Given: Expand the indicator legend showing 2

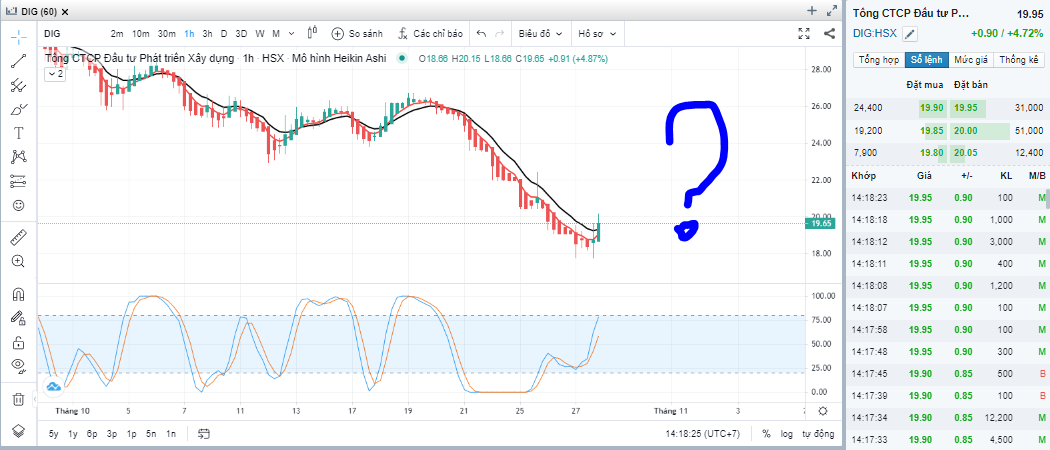Looking at the screenshot, I should click(55, 74).
